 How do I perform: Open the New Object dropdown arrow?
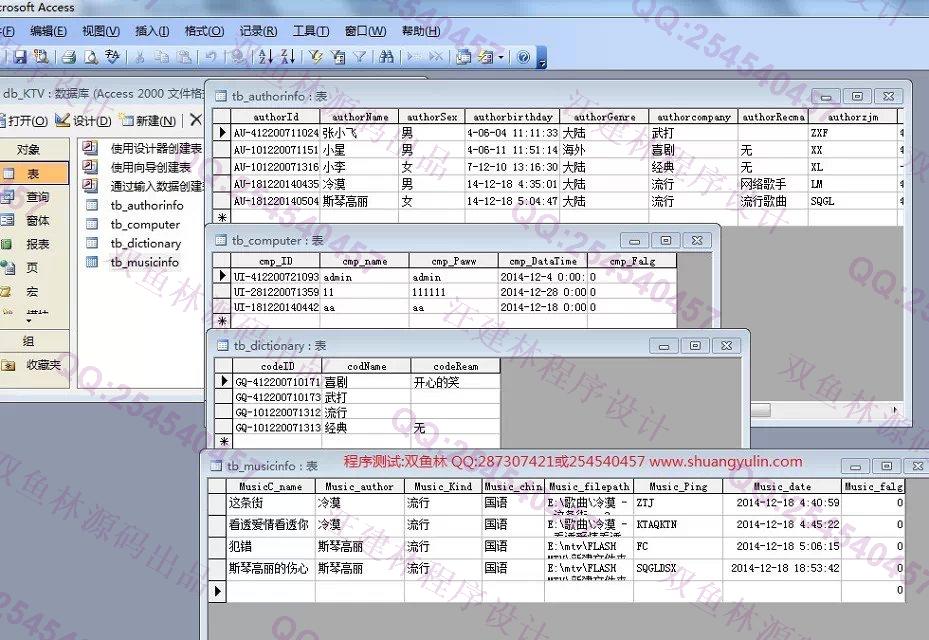(x=501, y=57)
